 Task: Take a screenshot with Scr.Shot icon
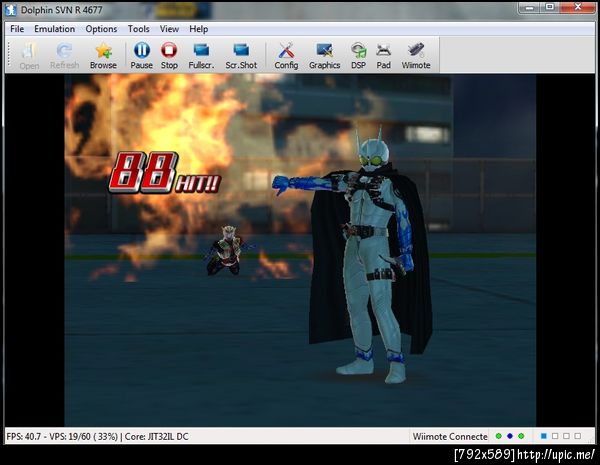pos(241,55)
